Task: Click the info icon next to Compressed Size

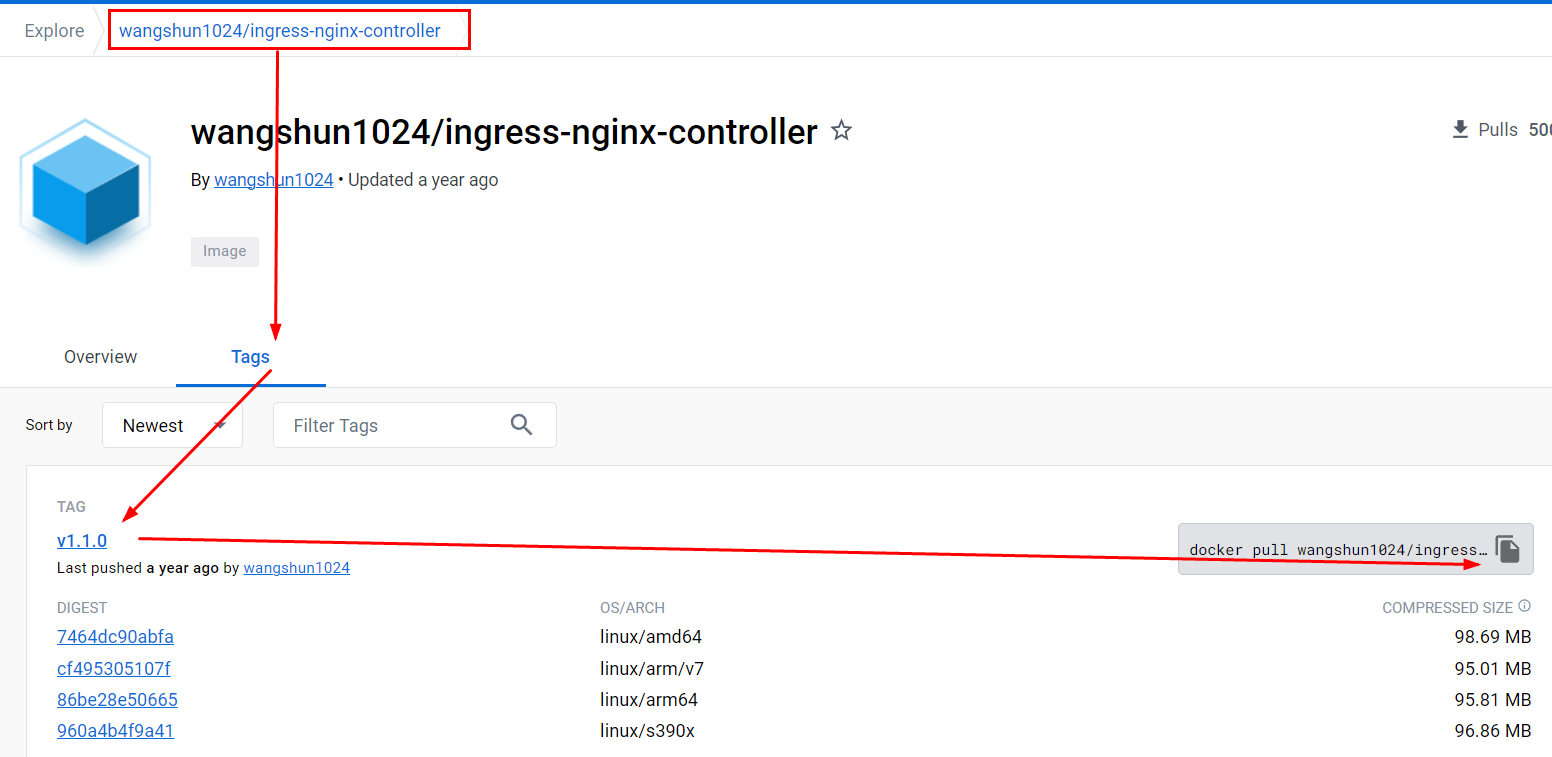Action: (x=1524, y=604)
